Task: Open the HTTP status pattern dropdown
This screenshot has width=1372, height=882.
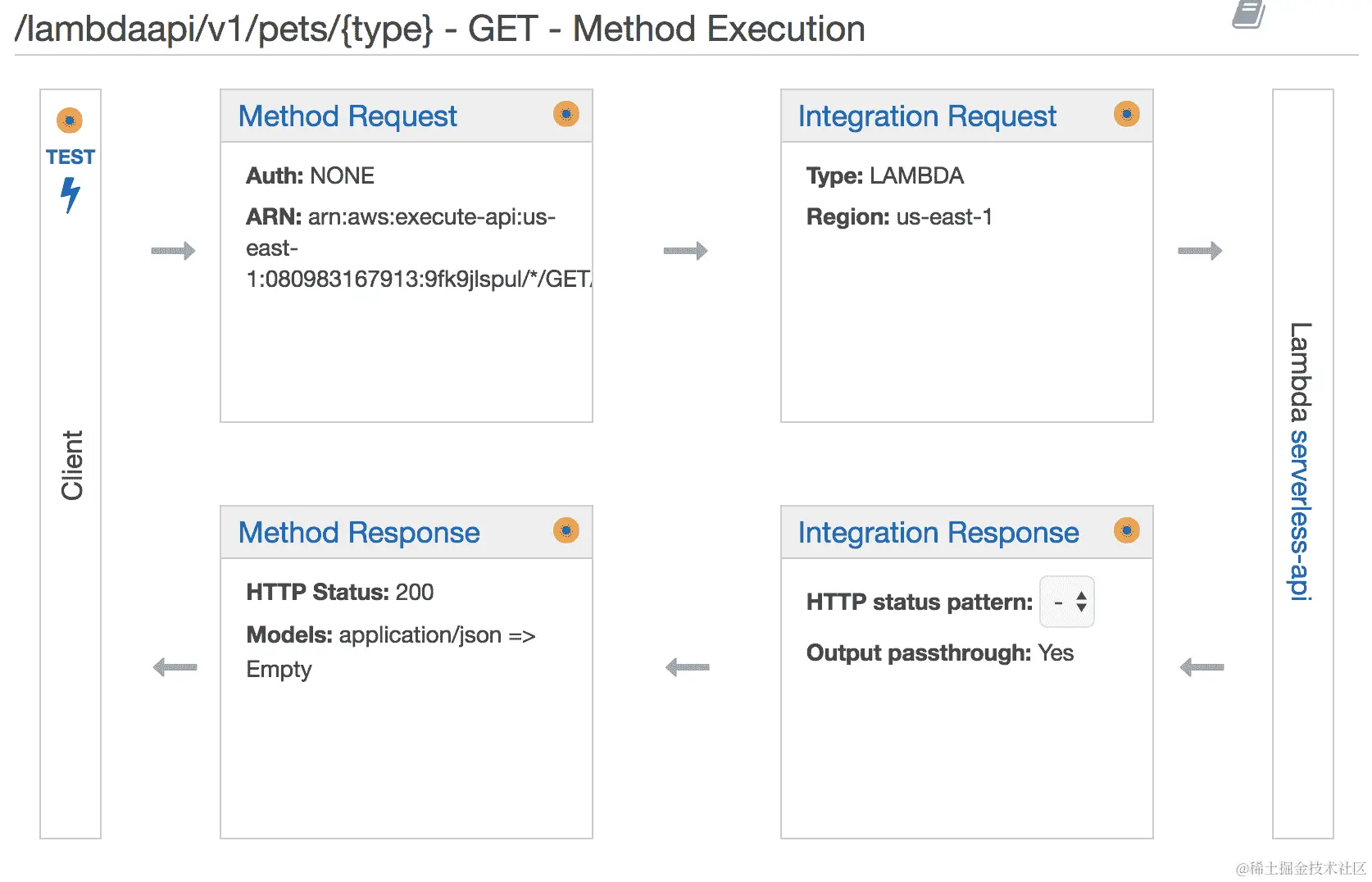Action: 1067,602
